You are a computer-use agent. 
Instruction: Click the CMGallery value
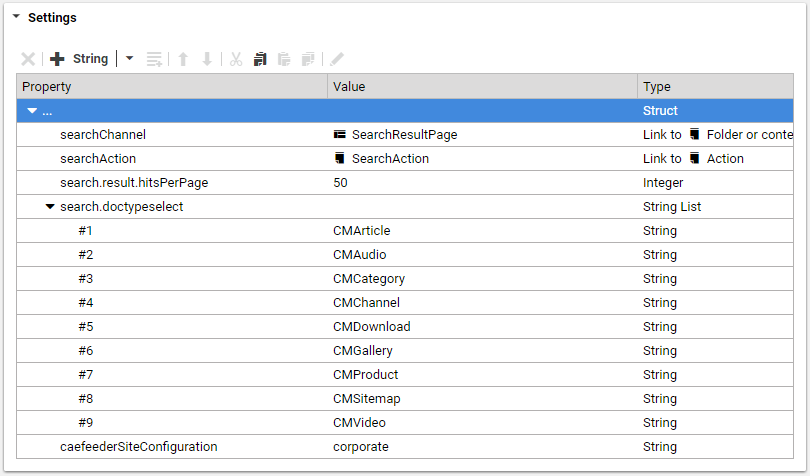click(363, 351)
